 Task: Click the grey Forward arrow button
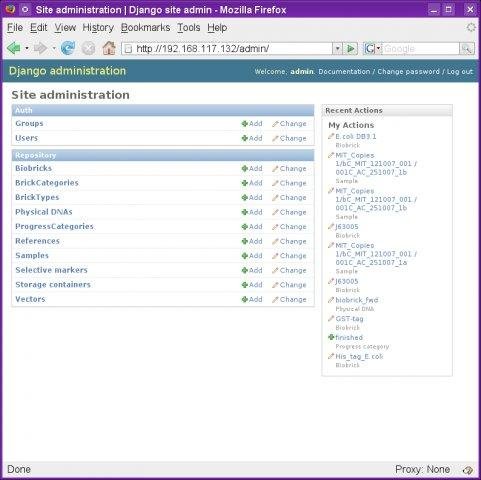(x=40, y=49)
